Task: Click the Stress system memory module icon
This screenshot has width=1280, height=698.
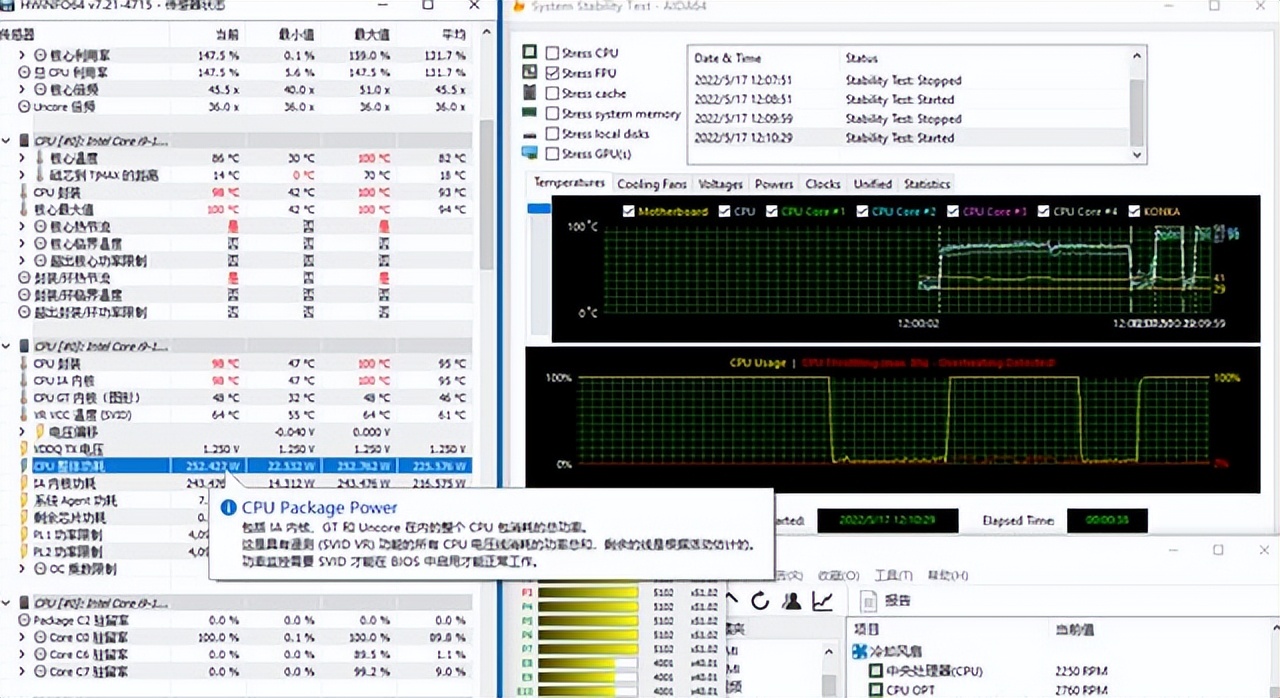Action: [x=527, y=113]
